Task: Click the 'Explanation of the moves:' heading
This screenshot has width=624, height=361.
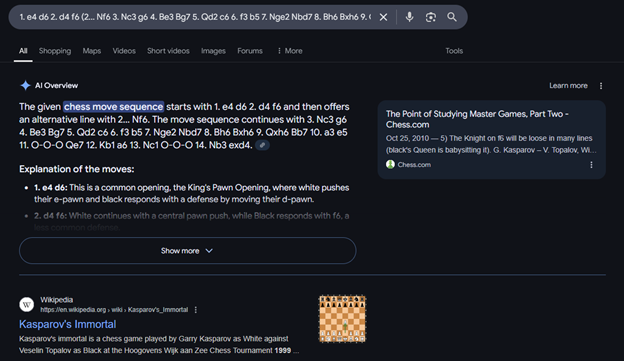Action: click(x=76, y=169)
